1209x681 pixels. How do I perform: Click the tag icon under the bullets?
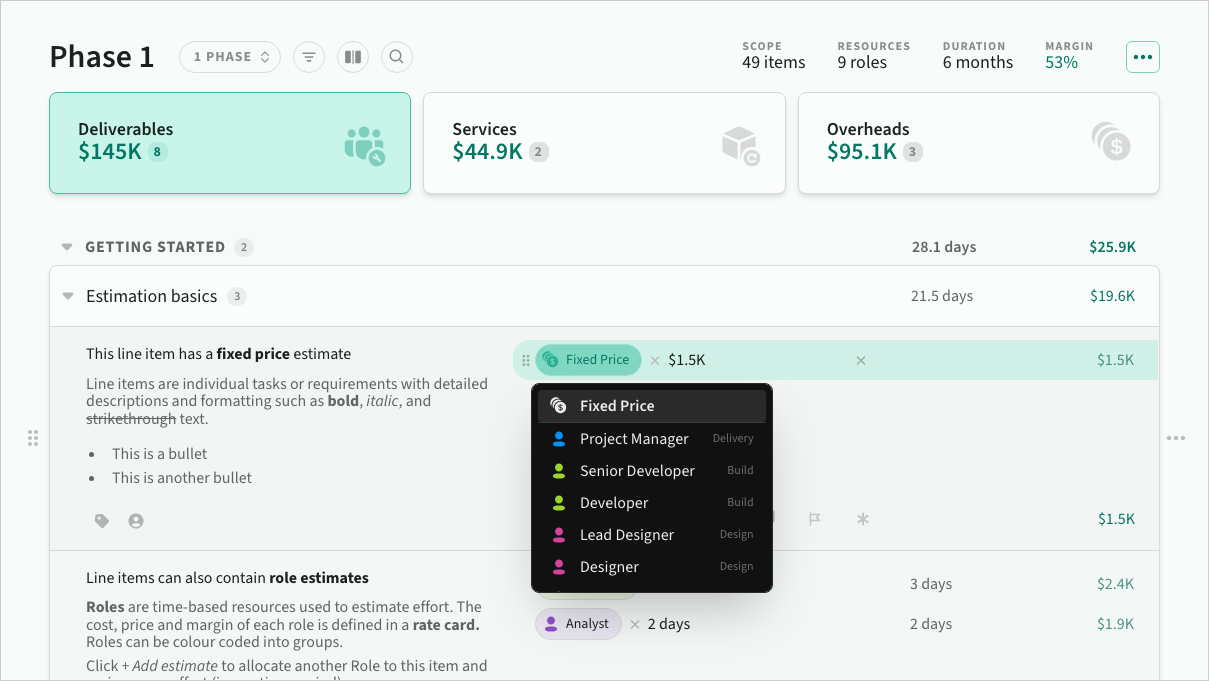point(101,521)
